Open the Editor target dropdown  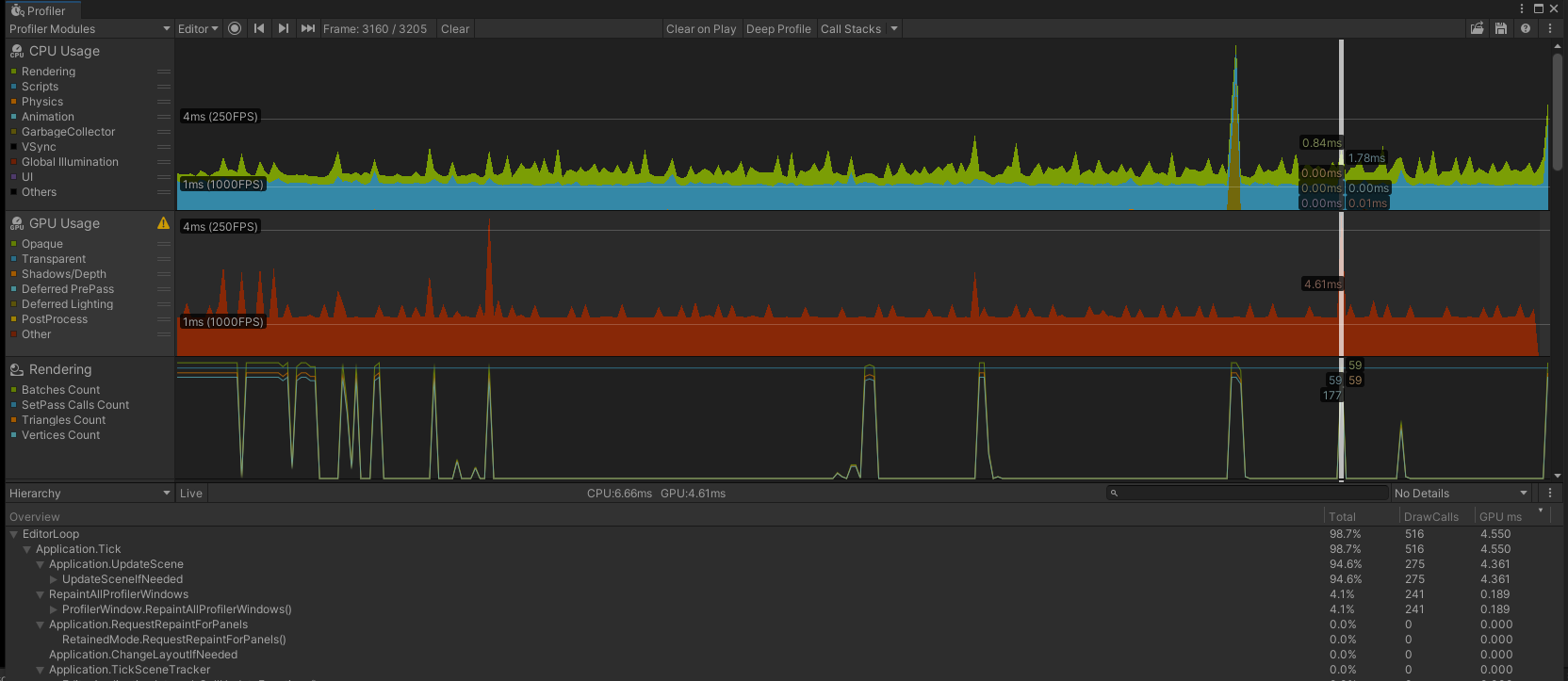[x=198, y=28]
